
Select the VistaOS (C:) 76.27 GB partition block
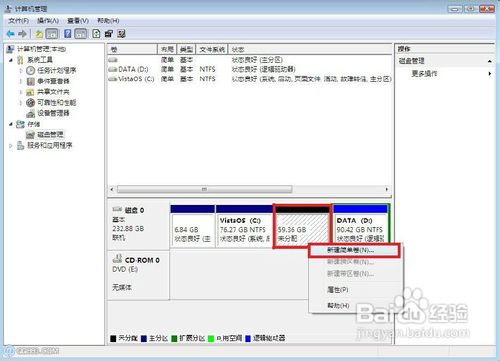(x=244, y=226)
